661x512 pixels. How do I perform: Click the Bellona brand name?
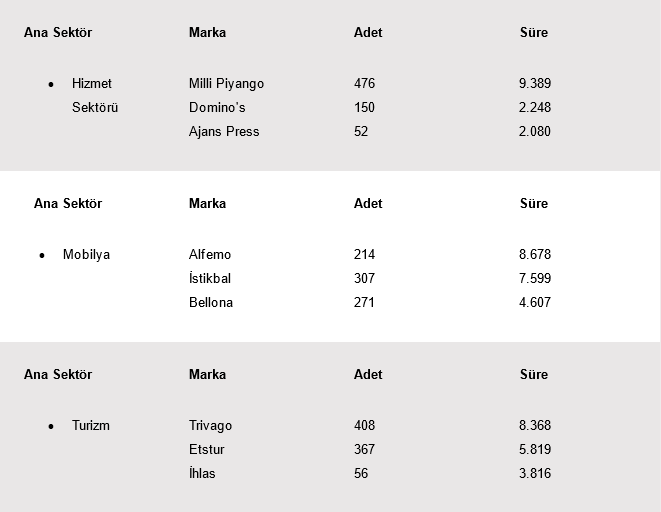pyautogui.click(x=211, y=303)
